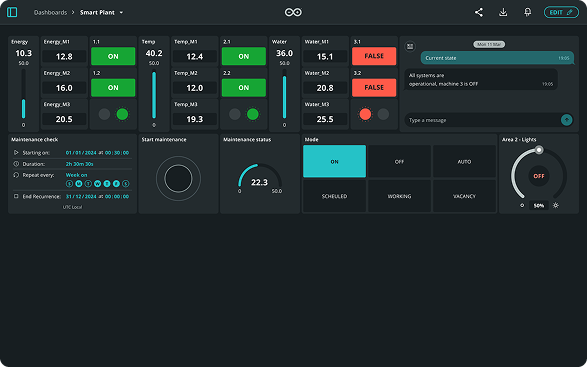Click the dim brightness icon
The image size is (587, 367).
(x=522, y=205)
